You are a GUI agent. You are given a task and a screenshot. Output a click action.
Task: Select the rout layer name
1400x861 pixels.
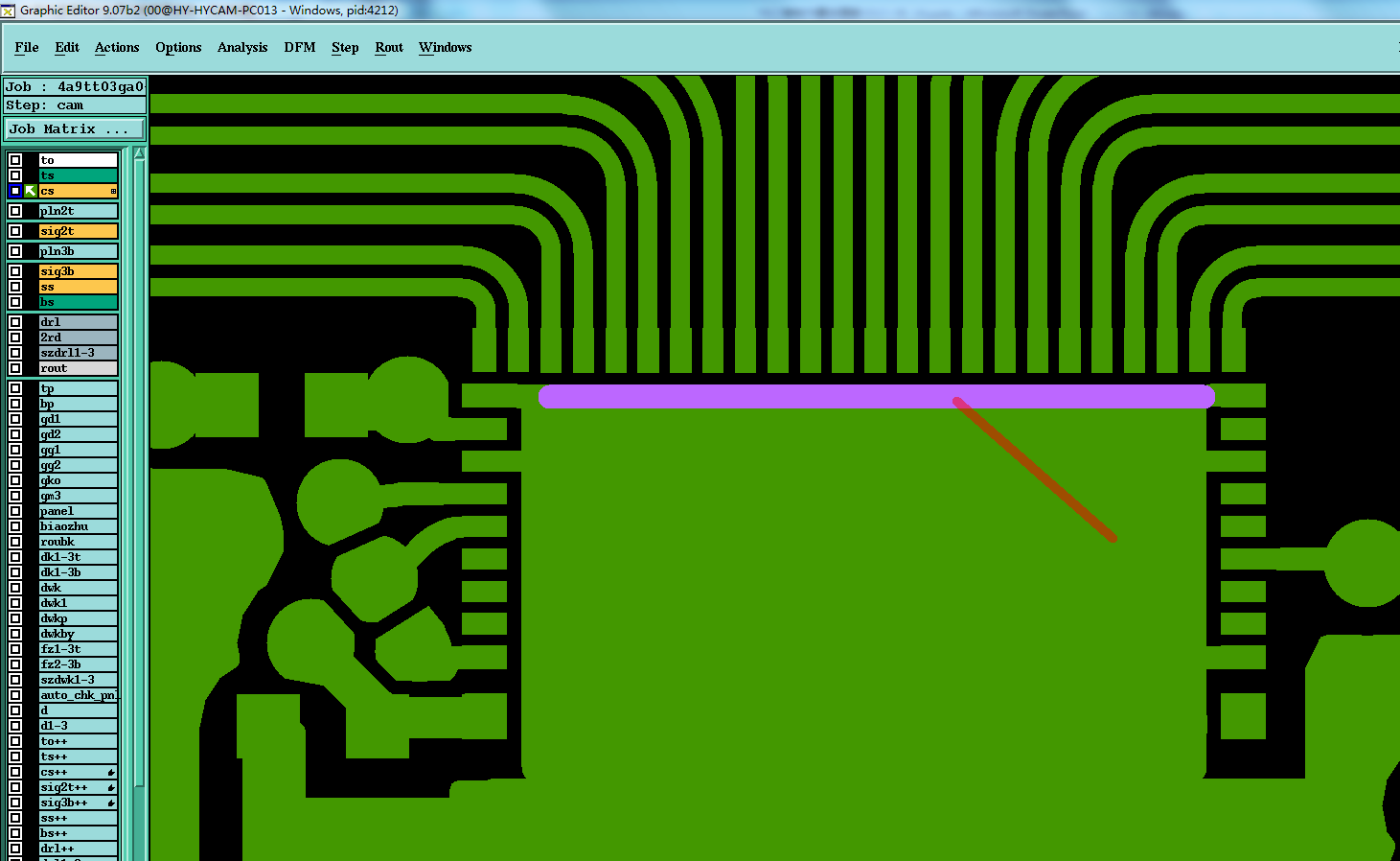78,368
